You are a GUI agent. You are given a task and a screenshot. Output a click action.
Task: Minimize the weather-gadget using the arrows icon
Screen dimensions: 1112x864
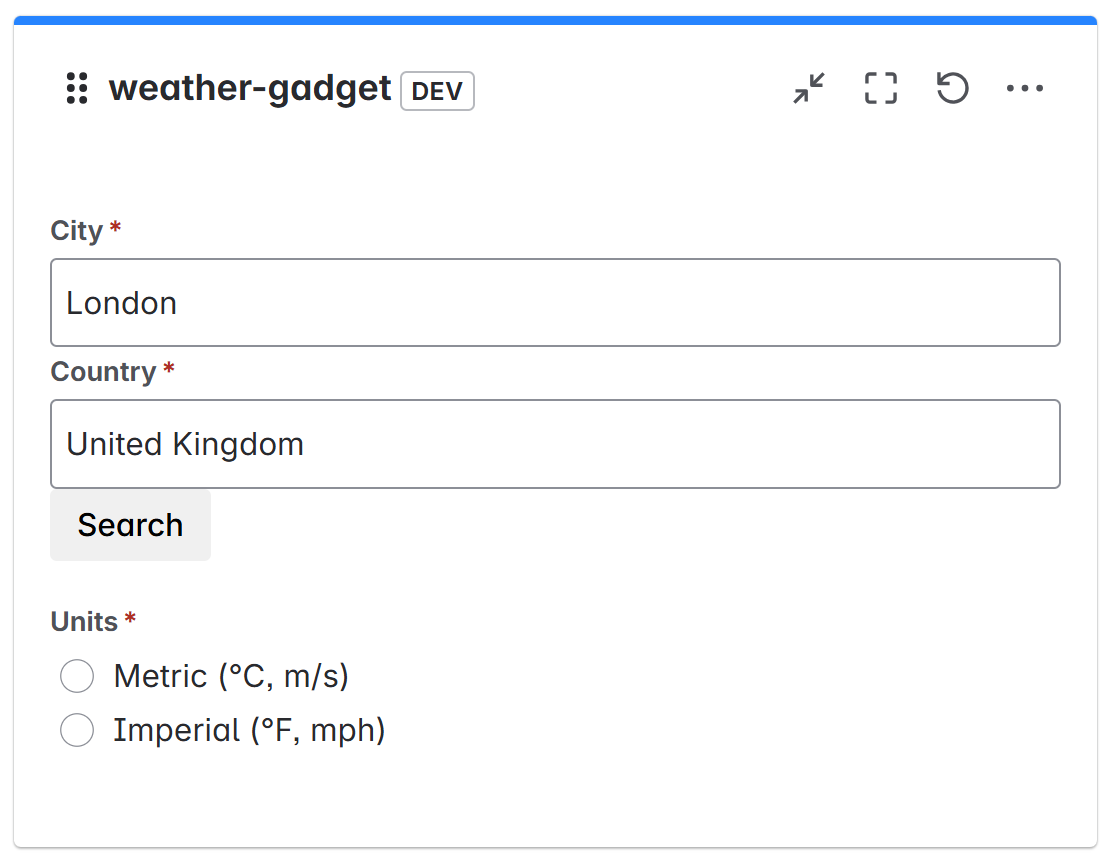[808, 89]
